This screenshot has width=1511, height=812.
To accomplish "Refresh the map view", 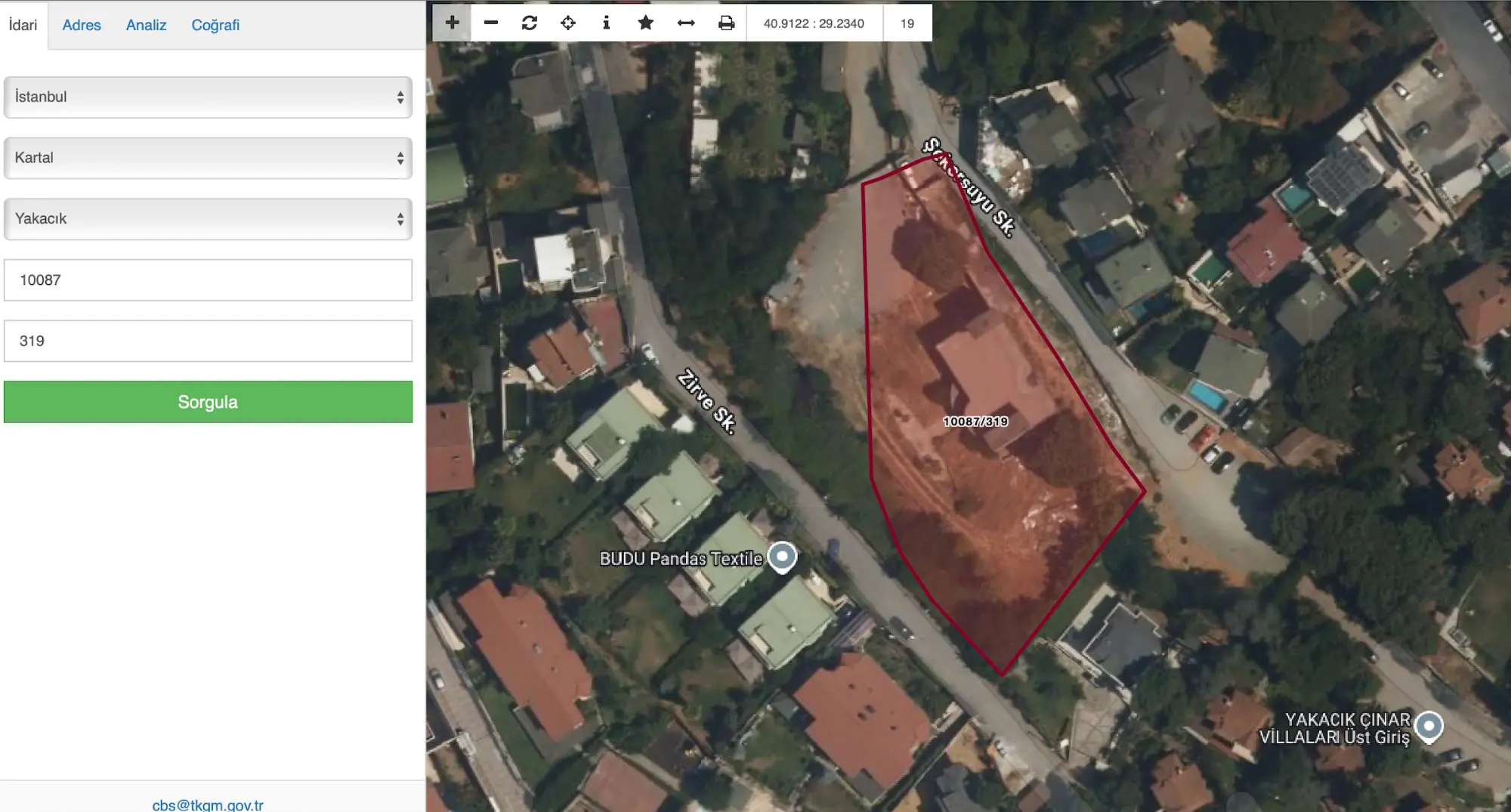I will (x=530, y=23).
